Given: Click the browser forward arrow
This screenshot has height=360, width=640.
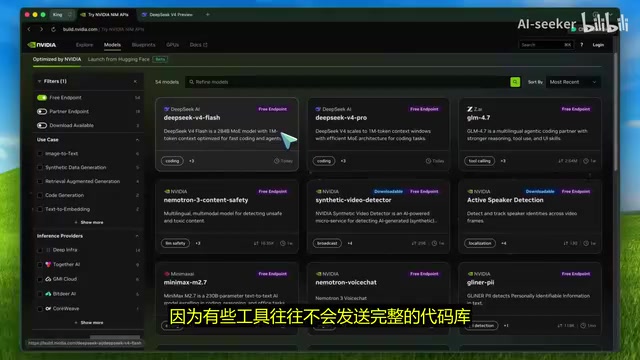Looking at the screenshot, I should coord(41,29).
